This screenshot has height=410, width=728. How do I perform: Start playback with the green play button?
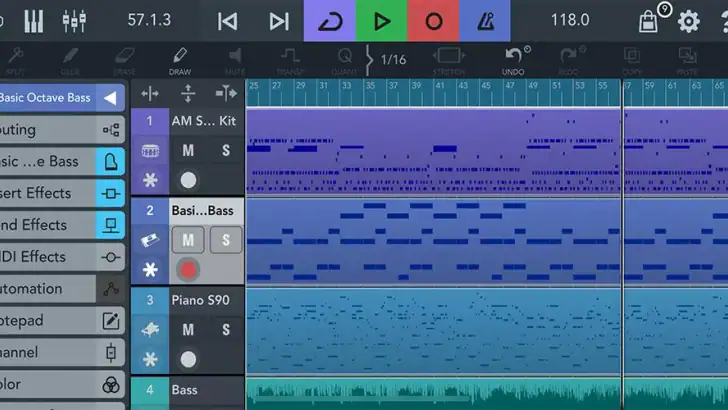click(x=381, y=21)
